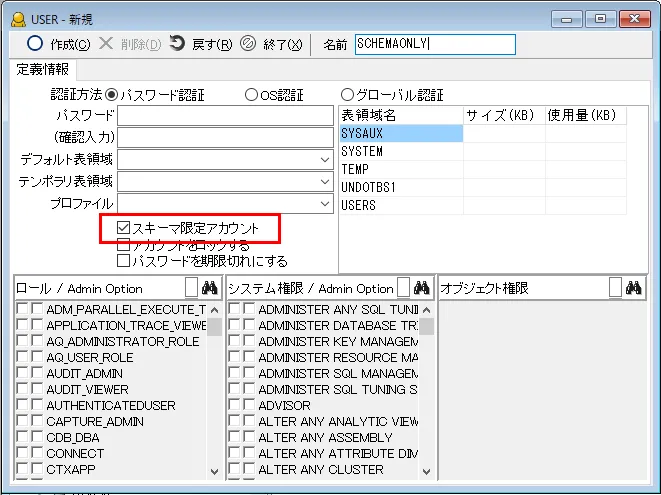Check first box for ADM_PARALLEL_EXECUTE_T role
The width and height of the screenshot is (661, 495).
point(22,309)
